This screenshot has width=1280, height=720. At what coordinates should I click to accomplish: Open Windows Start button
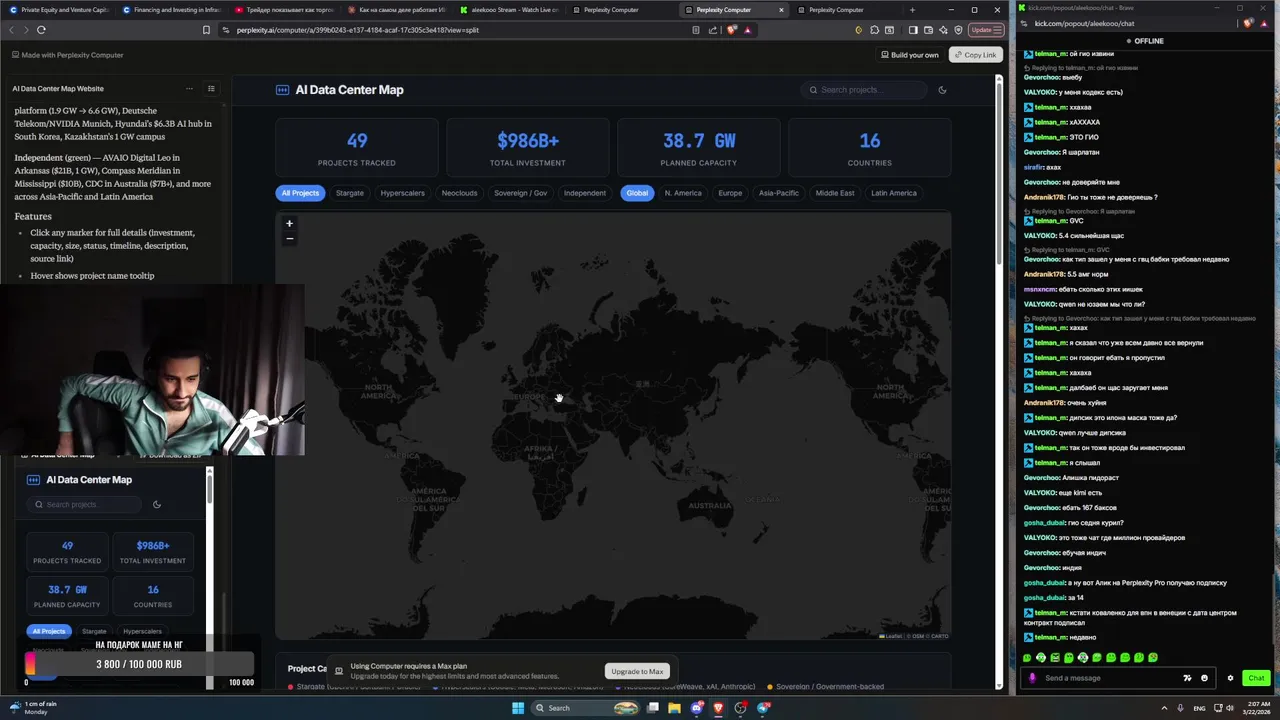(518, 708)
